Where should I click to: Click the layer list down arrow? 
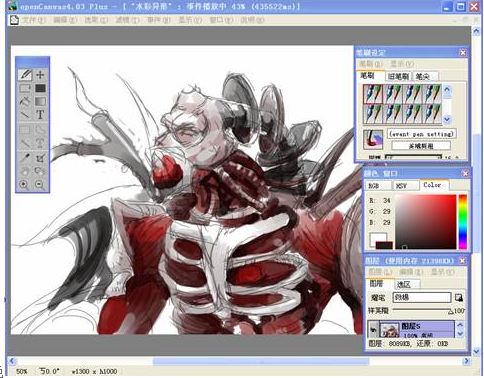point(460,333)
